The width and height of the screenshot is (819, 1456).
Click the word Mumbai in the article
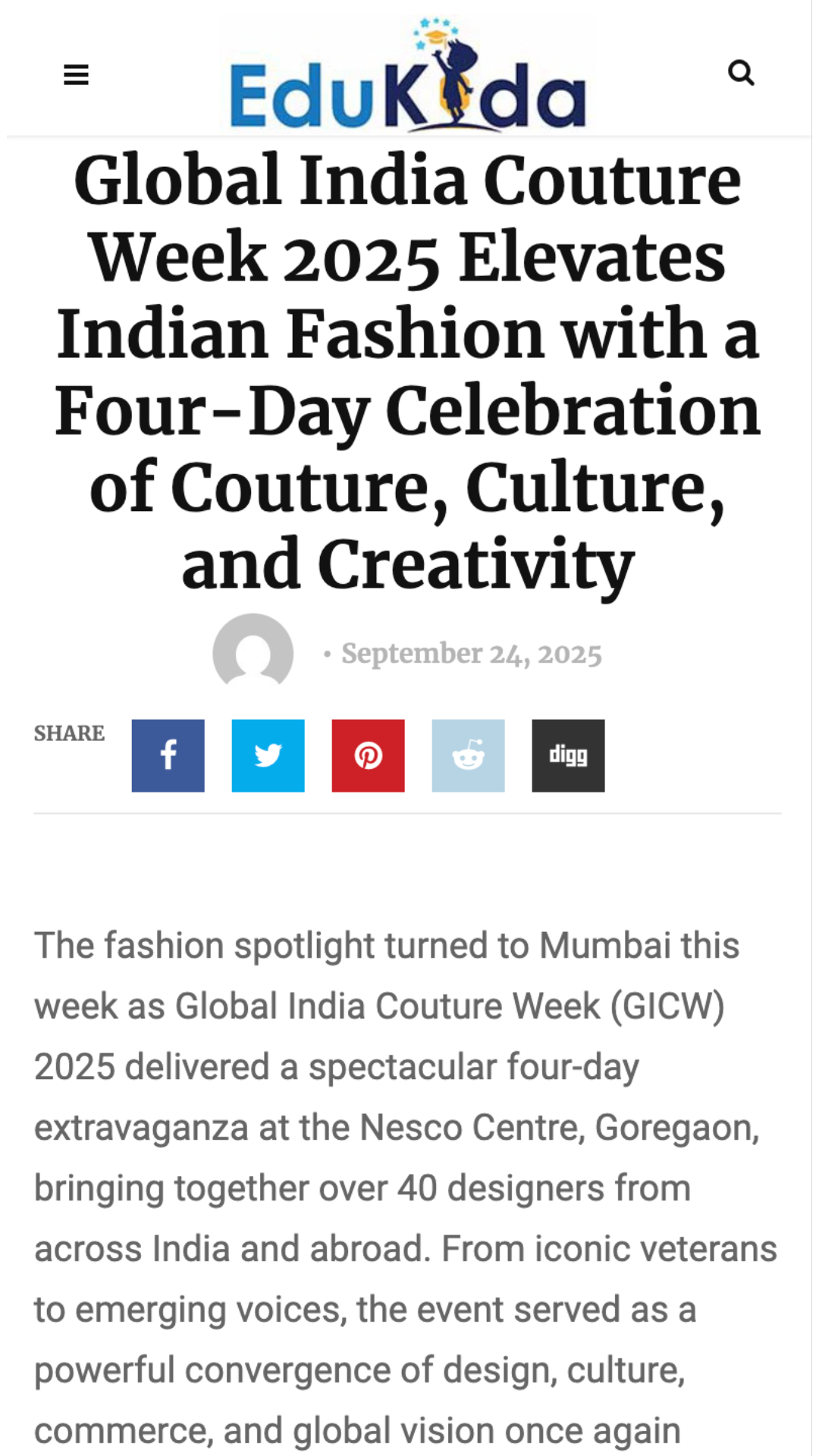coord(604,946)
